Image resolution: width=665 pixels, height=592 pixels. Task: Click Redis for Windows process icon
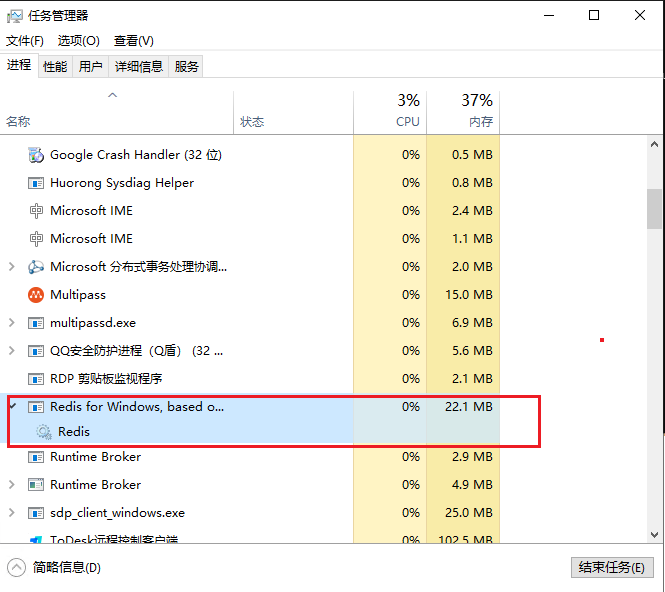click(x=36, y=407)
